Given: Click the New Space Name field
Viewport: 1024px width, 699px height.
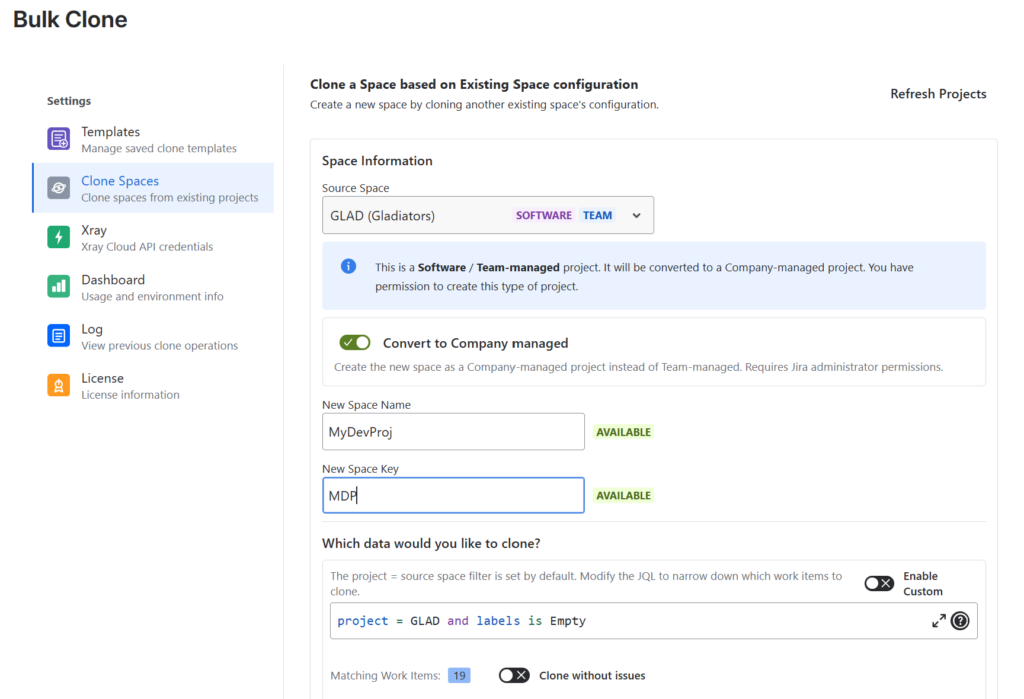Looking at the screenshot, I should pos(453,432).
